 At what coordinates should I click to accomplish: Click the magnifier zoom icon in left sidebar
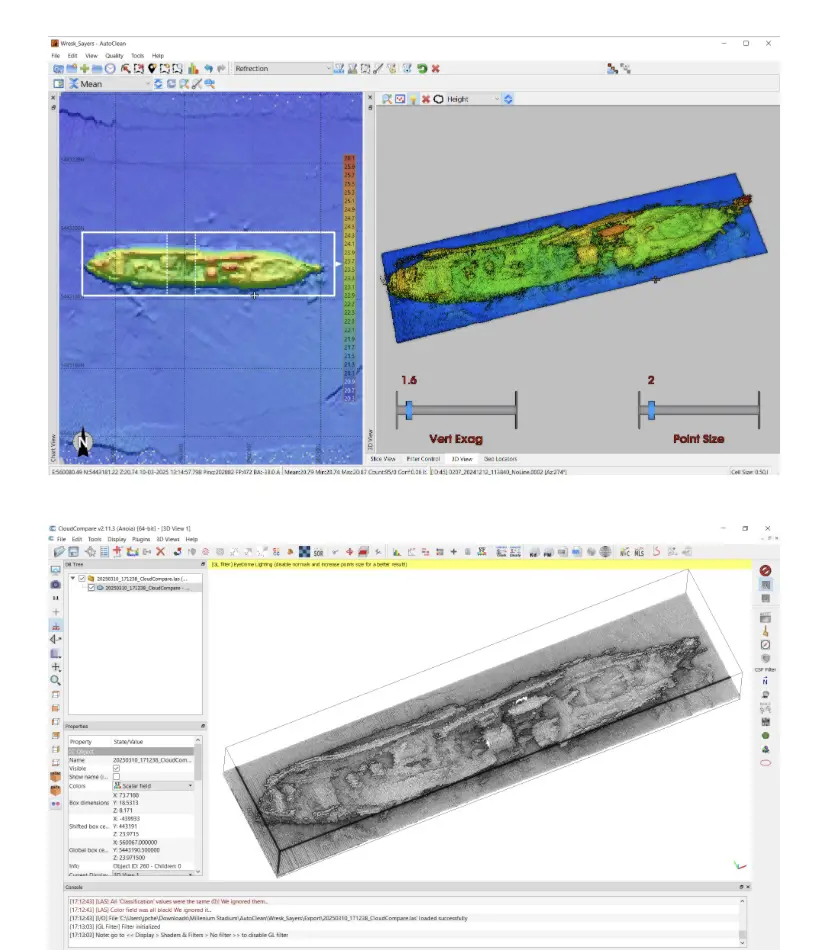tap(56, 679)
